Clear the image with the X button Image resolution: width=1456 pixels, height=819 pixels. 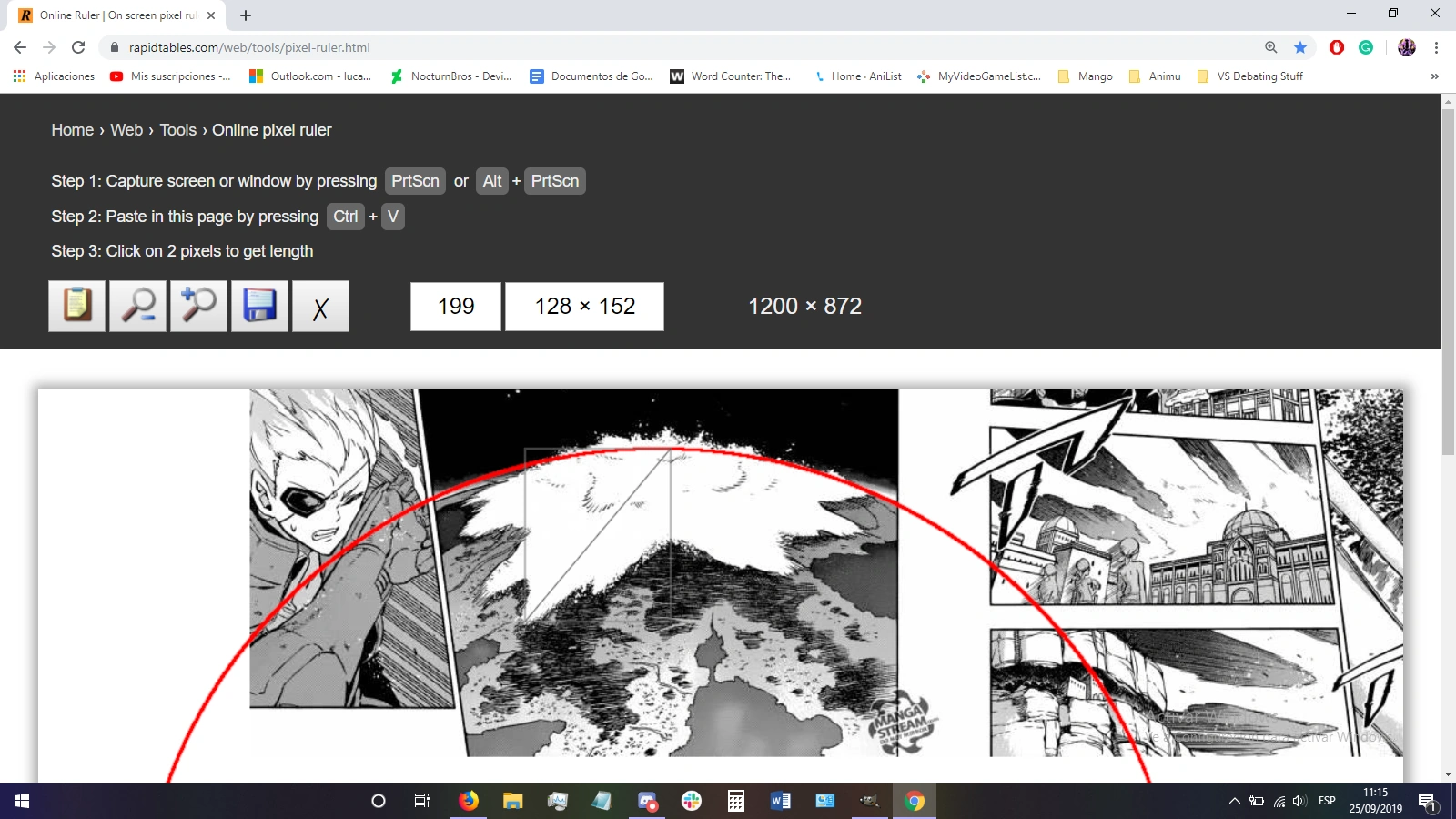click(x=320, y=306)
